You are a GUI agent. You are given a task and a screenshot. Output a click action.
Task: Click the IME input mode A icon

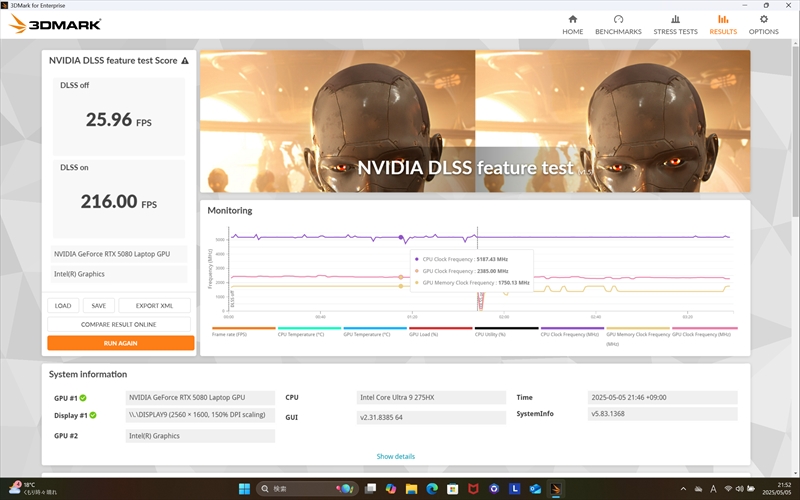[x=713, y=489]
